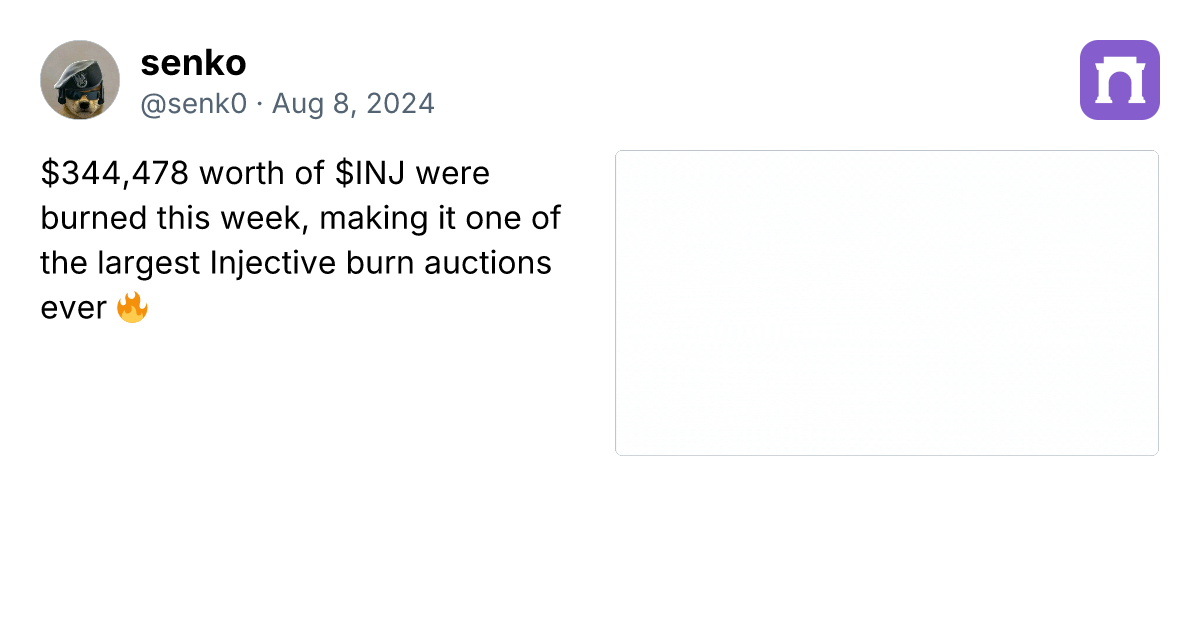Click the Aug 8, 2024 date
The image size is (1200, 630).
[353, 104]
